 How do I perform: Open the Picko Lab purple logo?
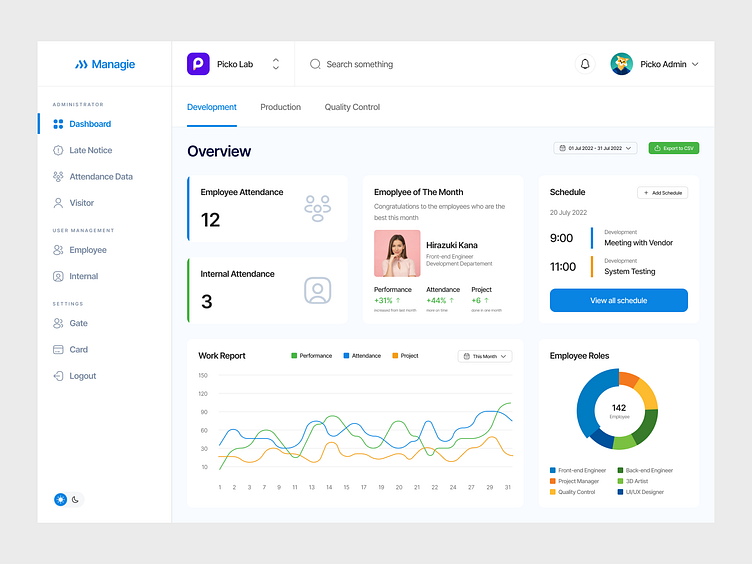coord(198,64)
